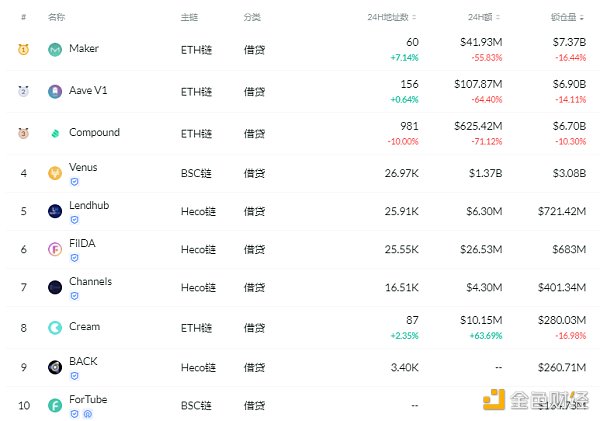This screenshot has height=421, width=600.
Task: Click the Aave V1 logo icon
Action: tap(55, 91)
